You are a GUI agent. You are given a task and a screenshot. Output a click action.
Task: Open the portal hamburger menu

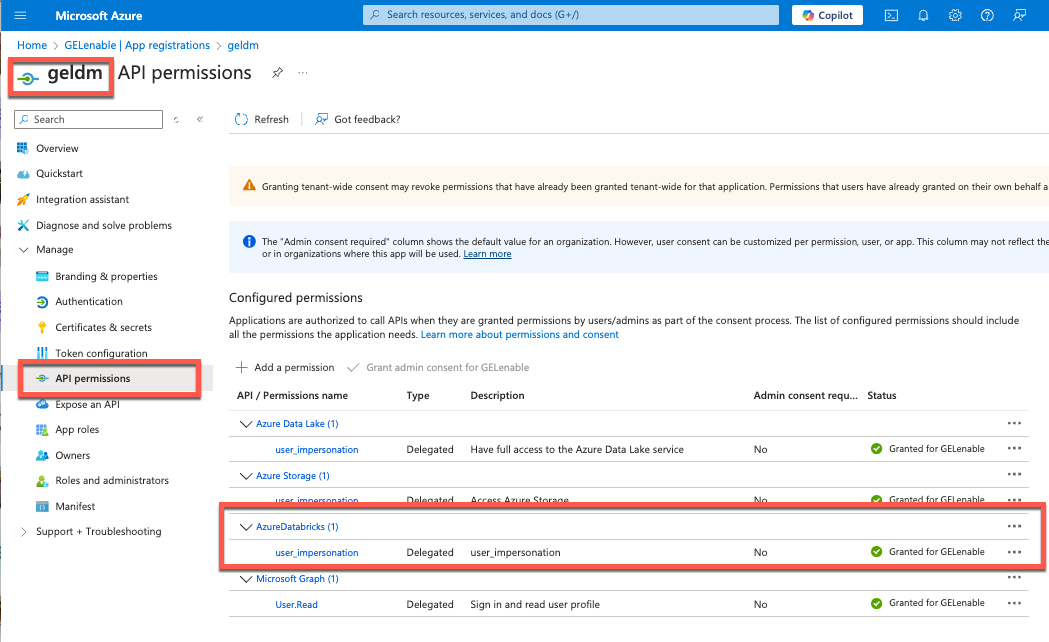coord(20,15)
